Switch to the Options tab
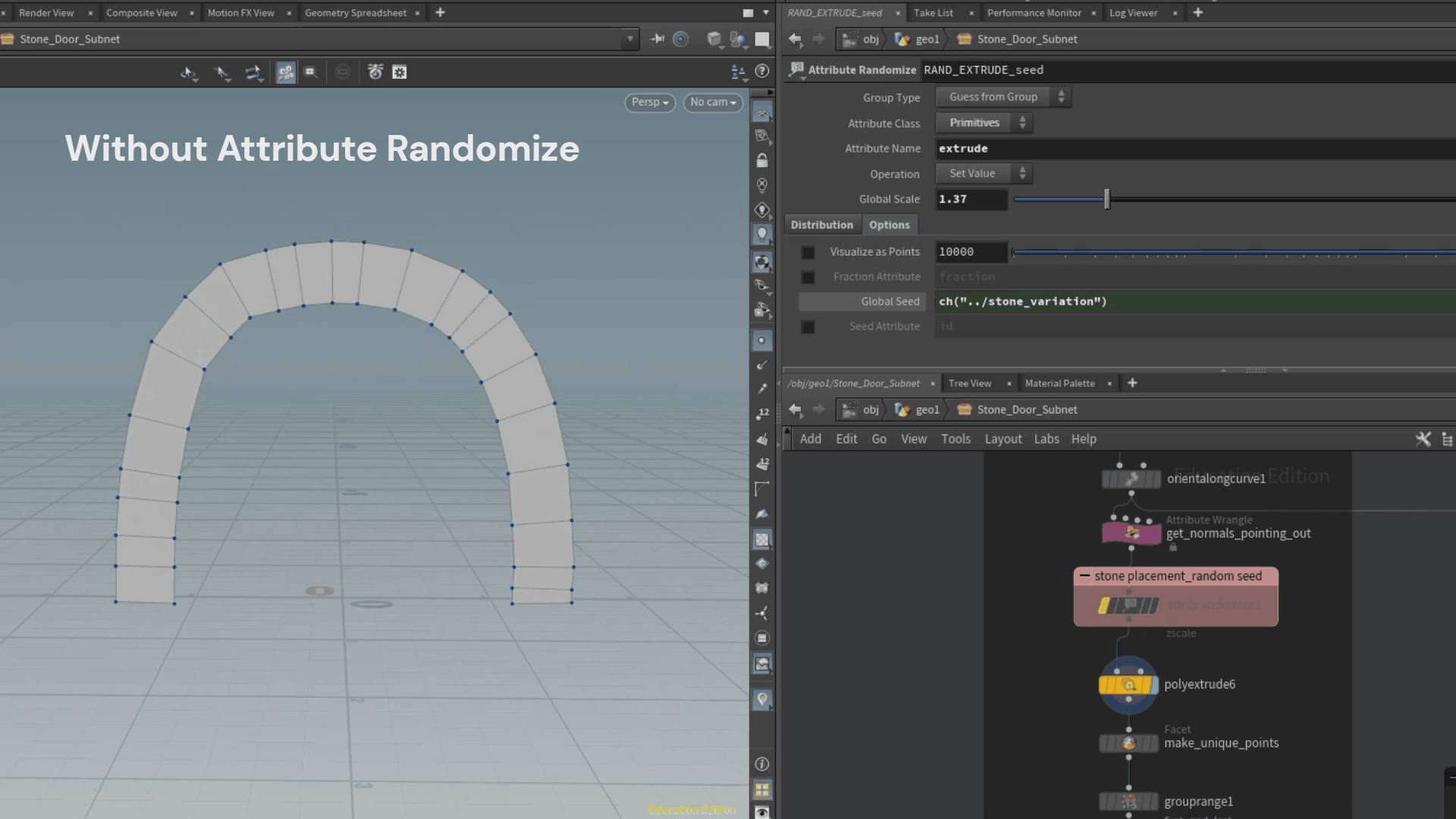This screenshot has width=1456, height=819. 889,225
